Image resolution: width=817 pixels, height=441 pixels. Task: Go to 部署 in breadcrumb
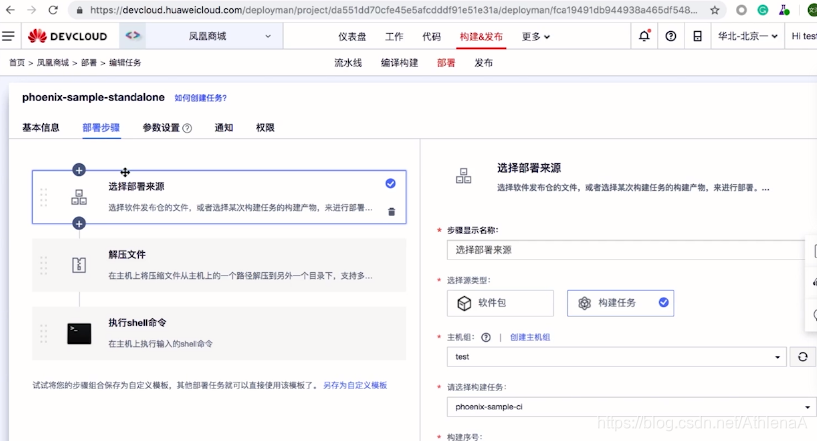[x=89, y=63]
